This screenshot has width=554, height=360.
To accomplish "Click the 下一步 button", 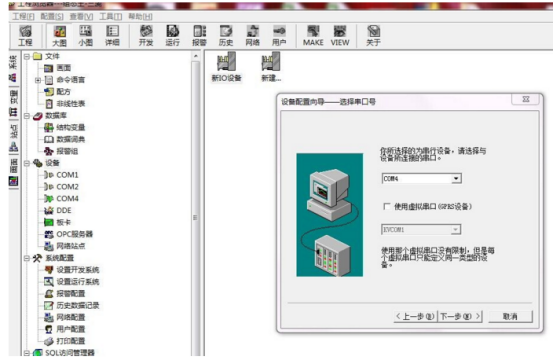I will tap(460, 316).
